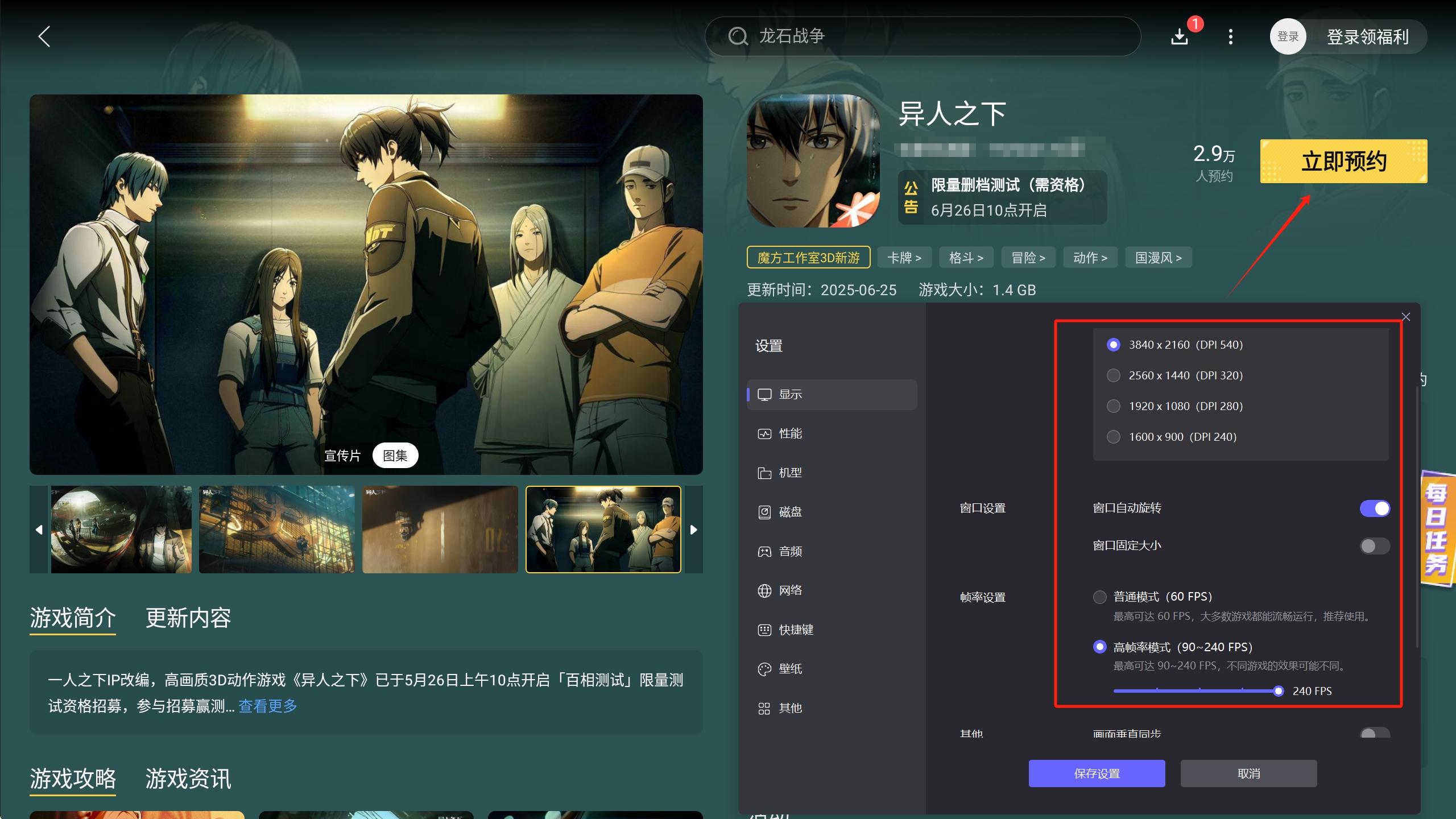This screenshot has height=819, width=1456.
Task: Enable 窗口固定大小 switch
Action: [1375, 546]
